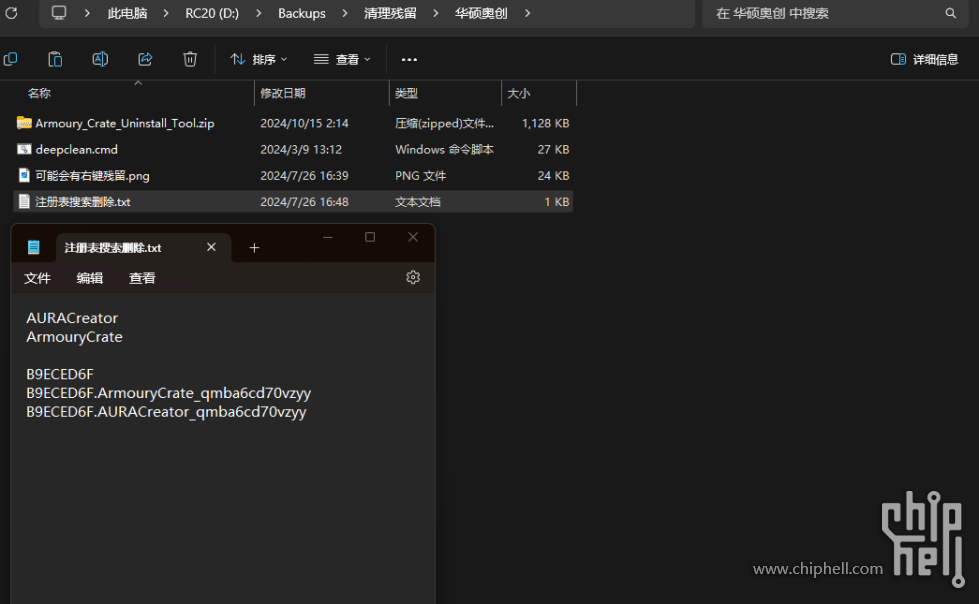Viewport: 979px width, 604px height.
Task: Select the 注册表搜索删除.txt Notepad tab
Action: coord(144,248)
